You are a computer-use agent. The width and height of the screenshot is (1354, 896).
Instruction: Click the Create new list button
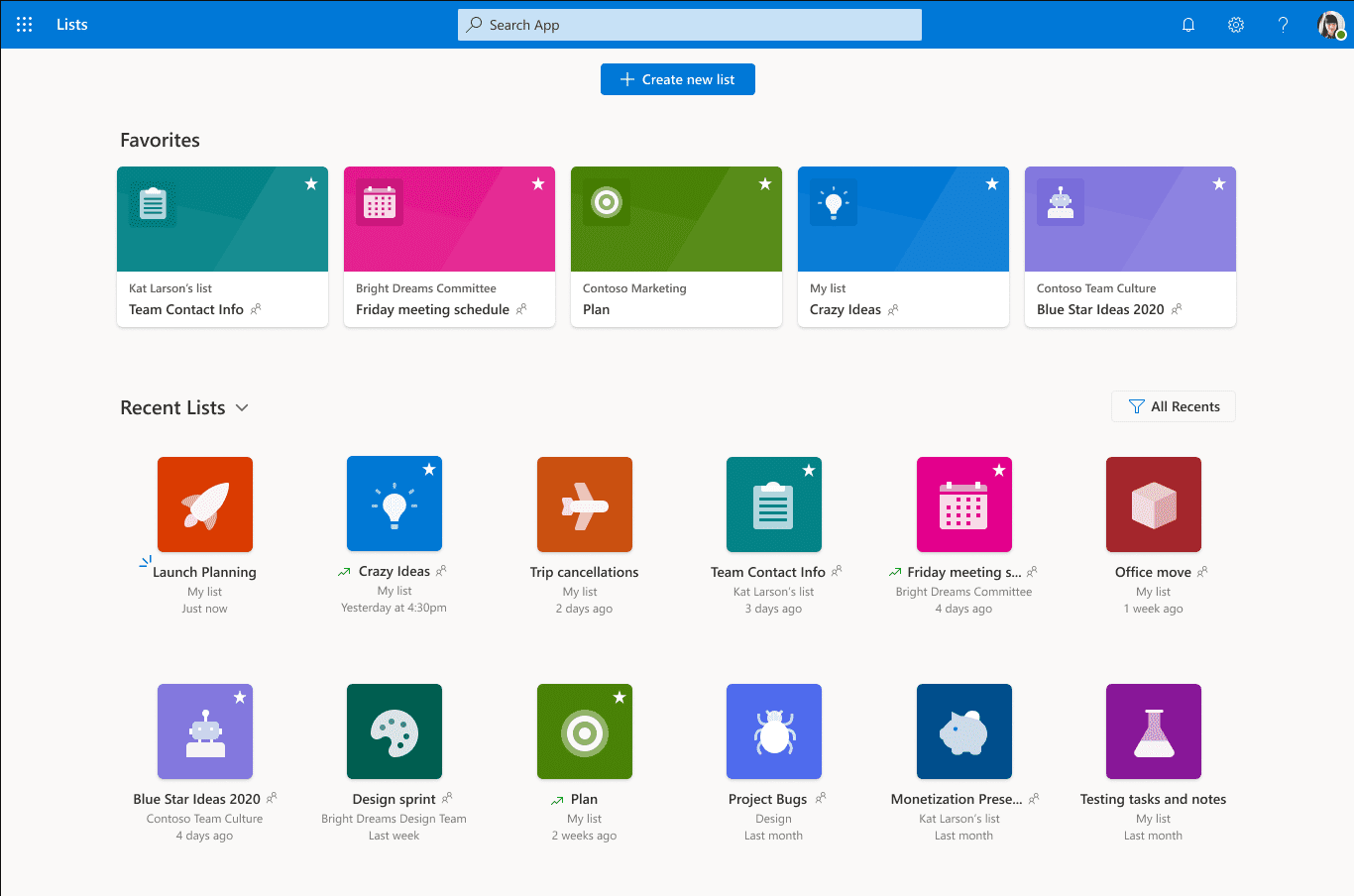pyautogui.click(x=678, y=79)
